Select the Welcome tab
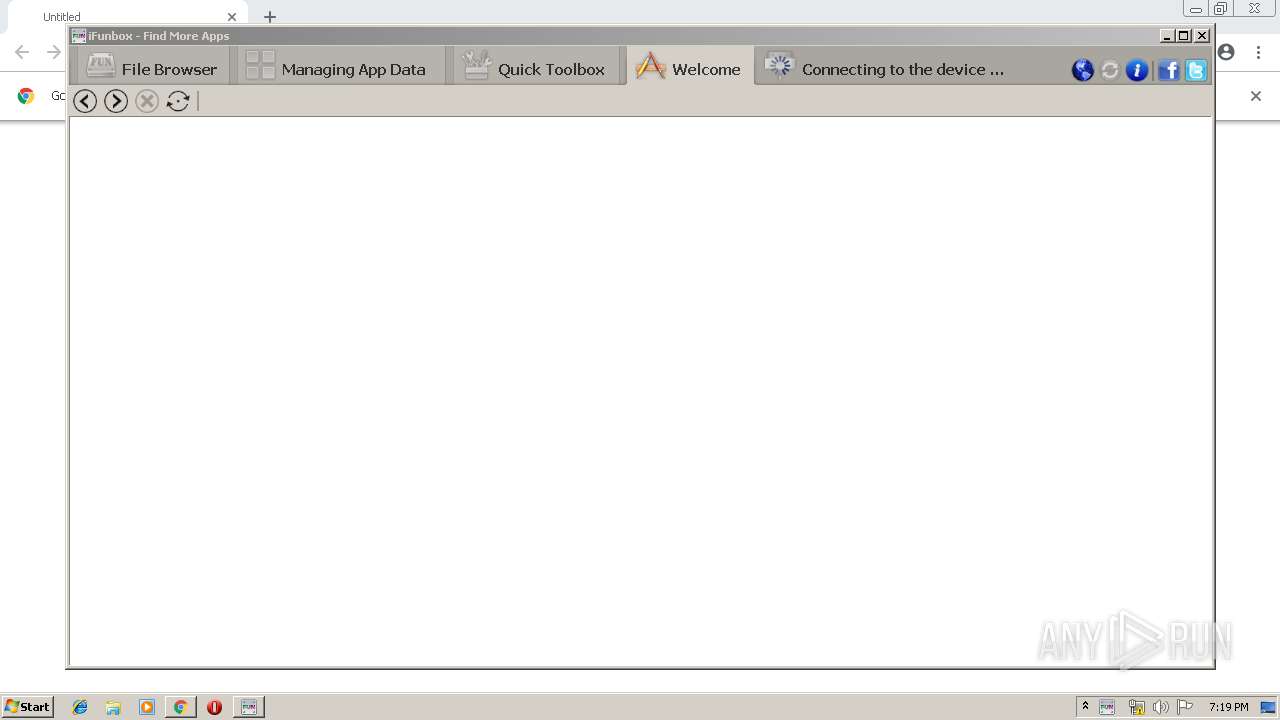Screen dimensions: 1280x720 pyautogui.click(x=690, y=68)
